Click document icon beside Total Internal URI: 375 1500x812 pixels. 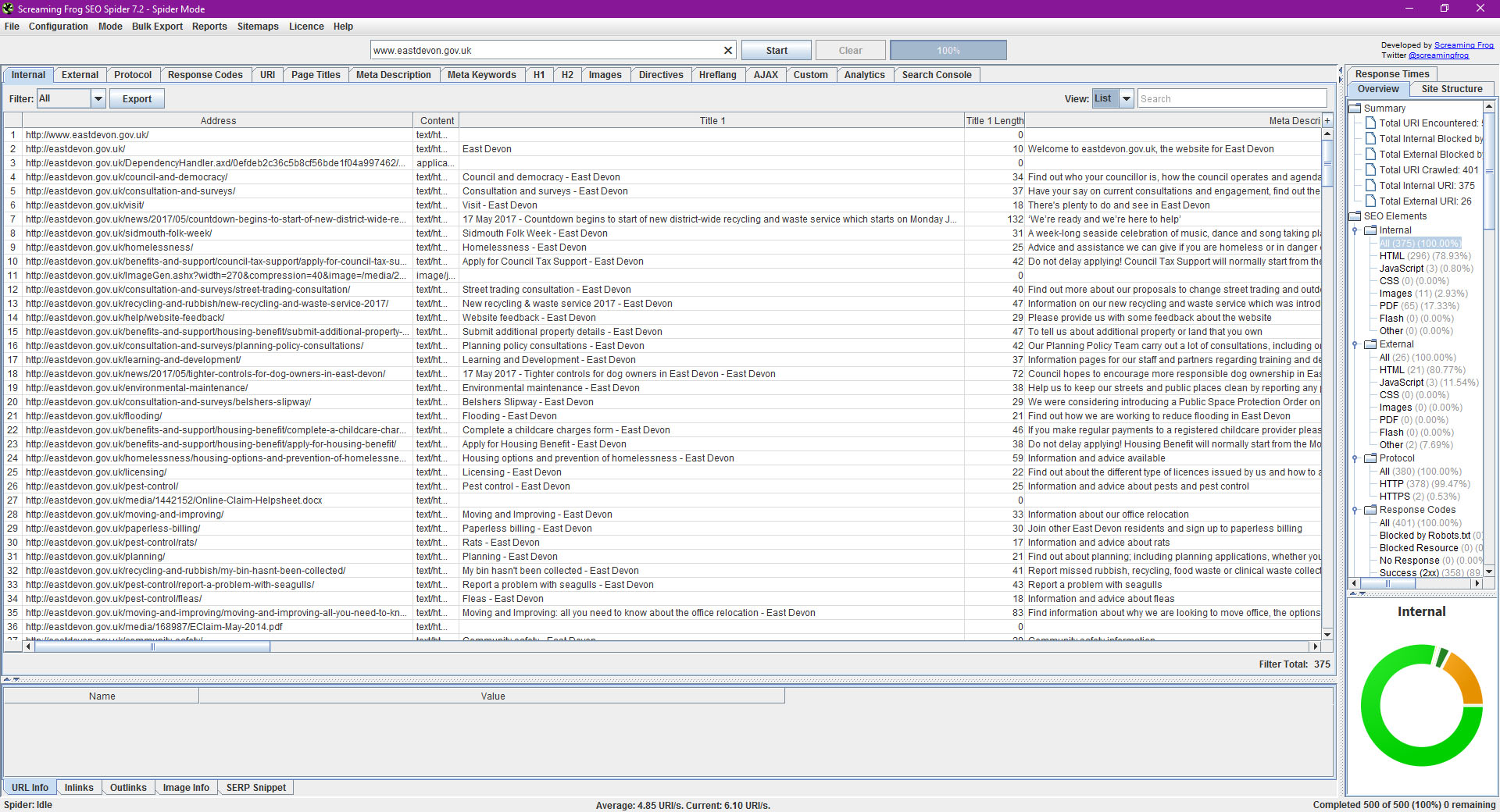point(1370,186)
